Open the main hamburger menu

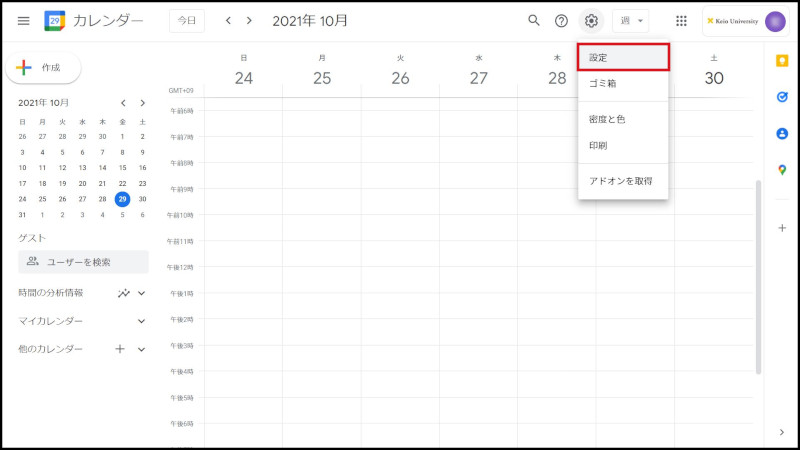tap(23, 21)
